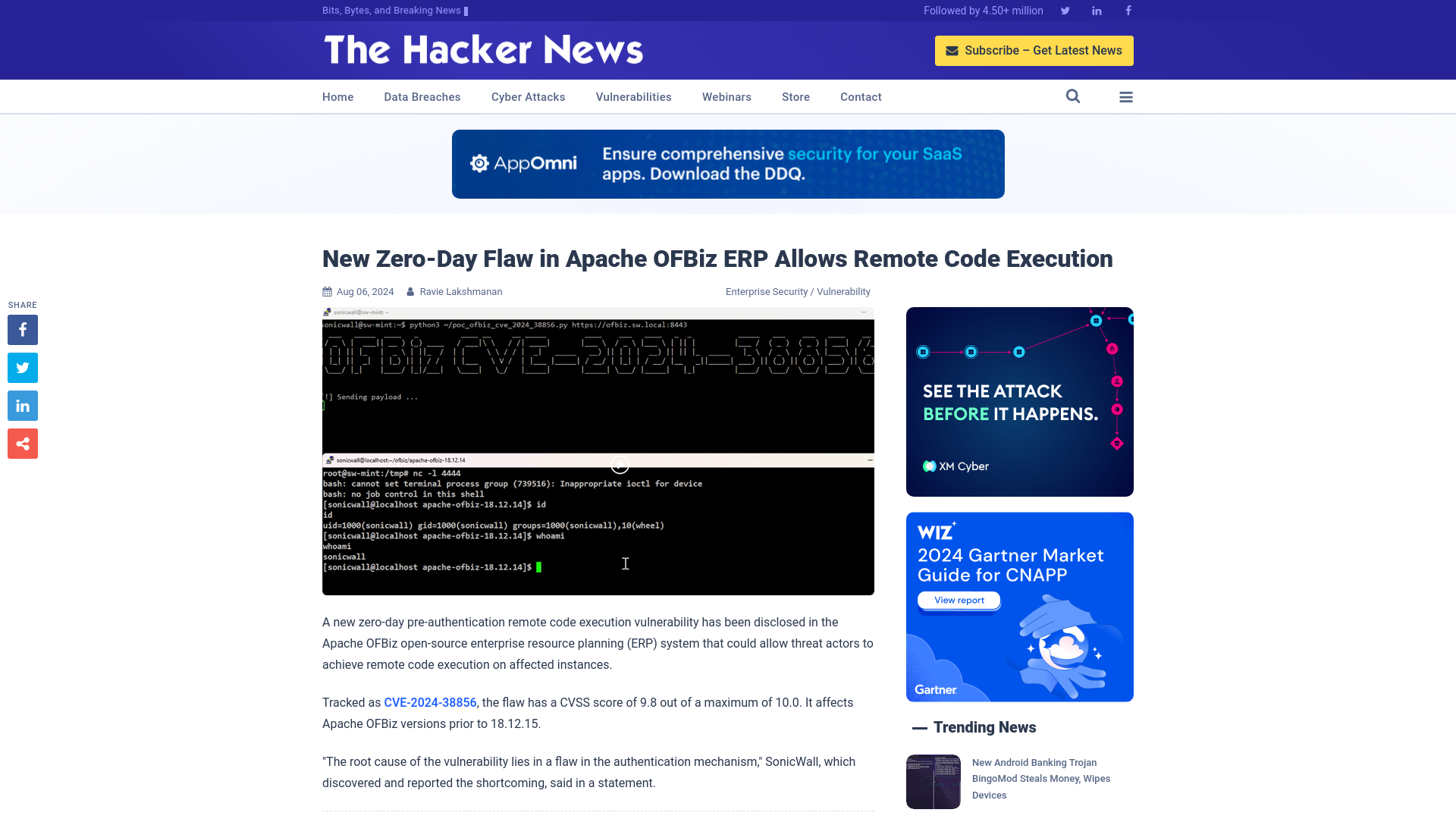Click the Twitter share icon
The width and height of the screenshot is (1456, 819).
coord(22,367)
